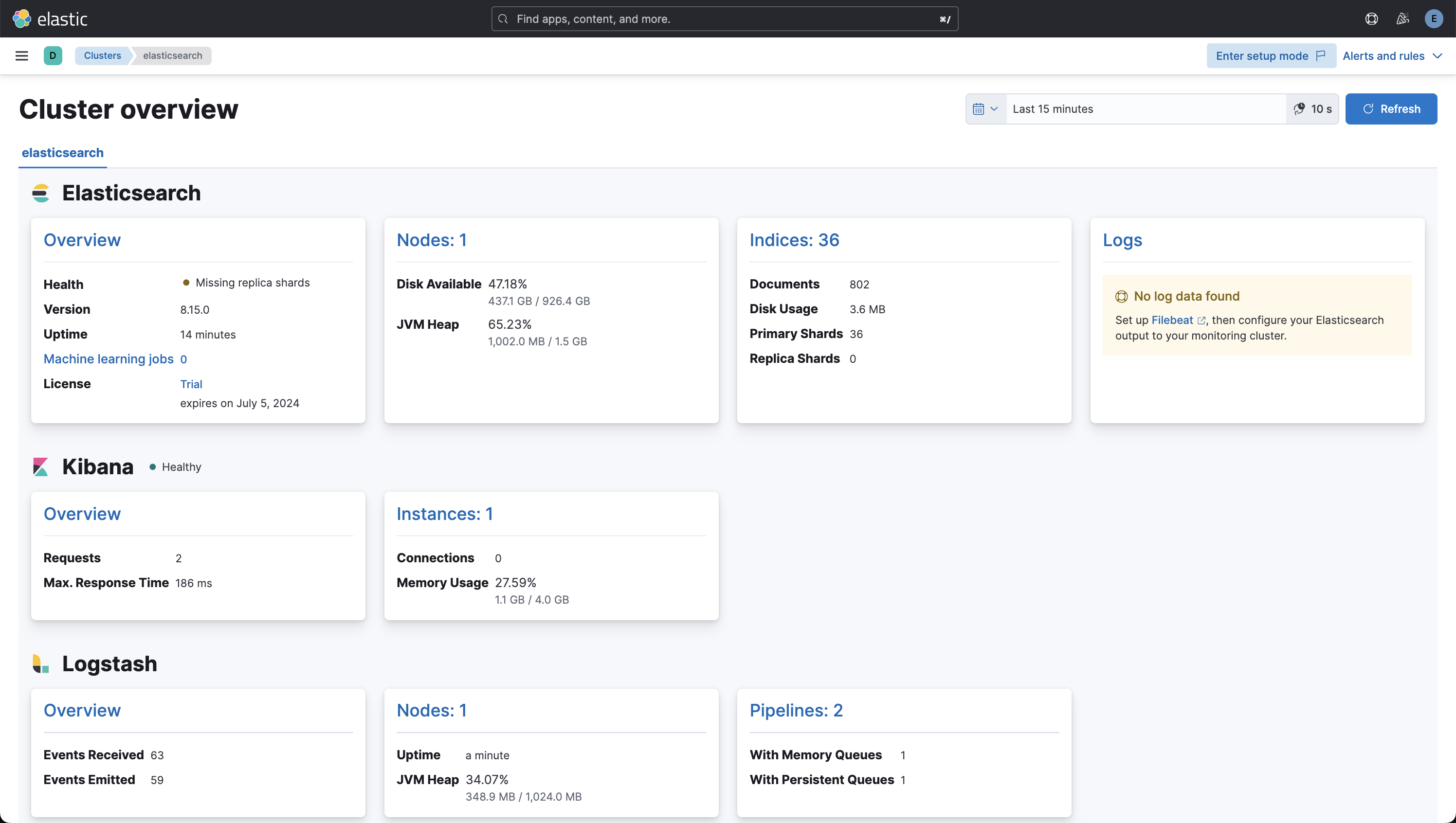1456x823 pixels.
Task: Open the newsfeed celebration icon
Action: click(1402, 18)
